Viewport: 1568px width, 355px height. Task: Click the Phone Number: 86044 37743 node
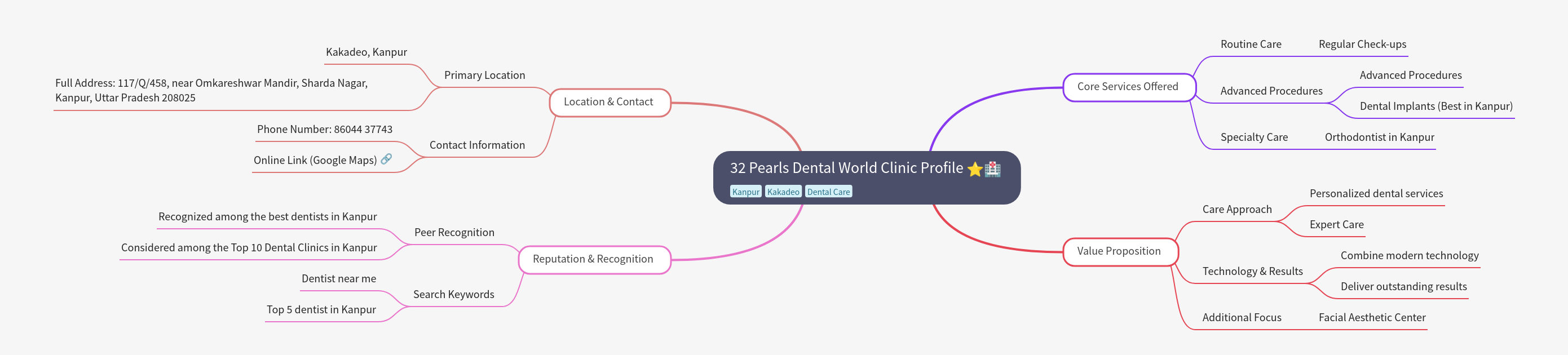point(324,130)
